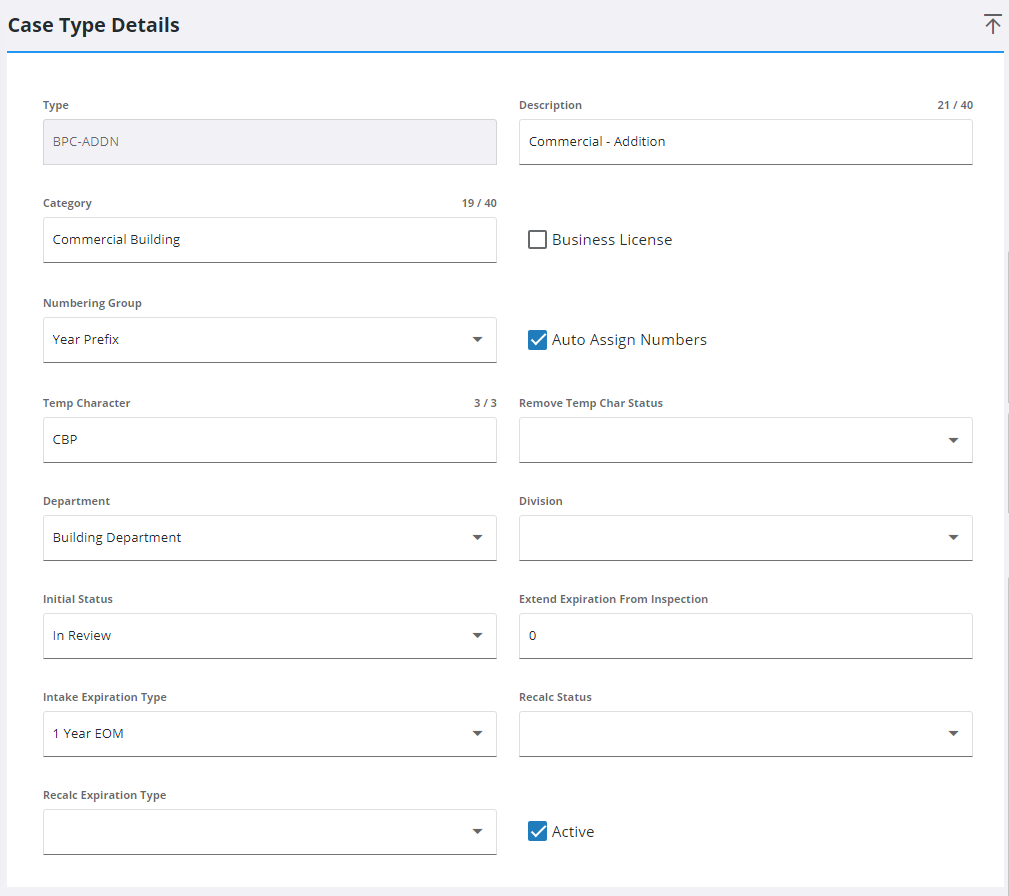
Task: Click the Description character counter 21 / 40
Action: click(955, 105)
